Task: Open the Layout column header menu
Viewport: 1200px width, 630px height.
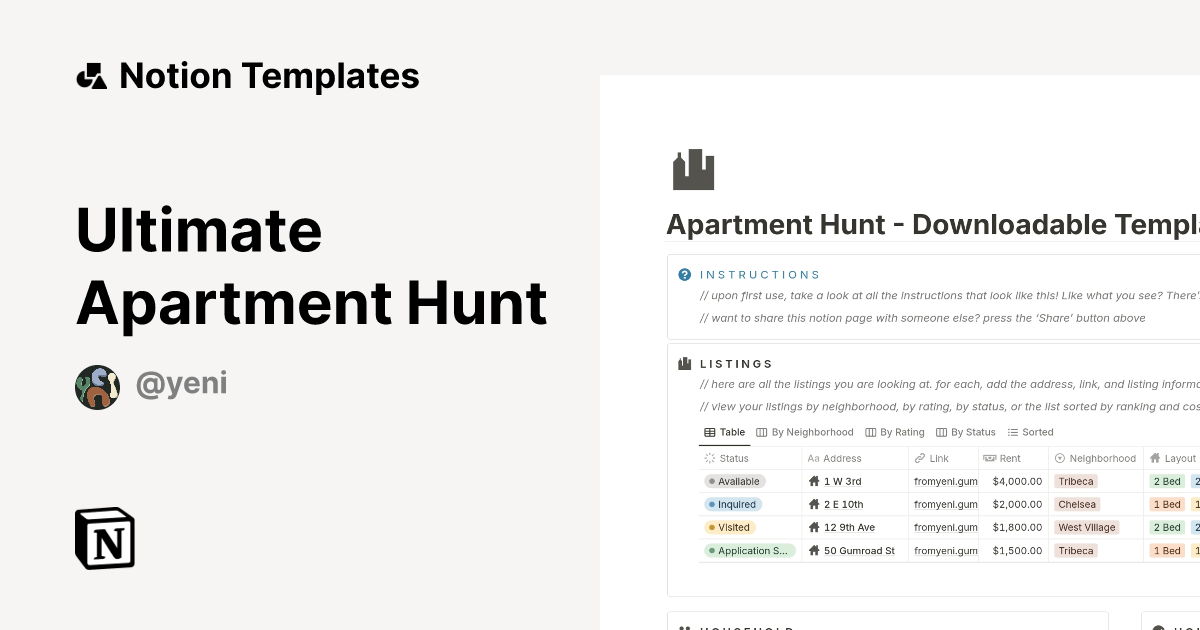Action: pyautogui.click(x=1173, y=458)
